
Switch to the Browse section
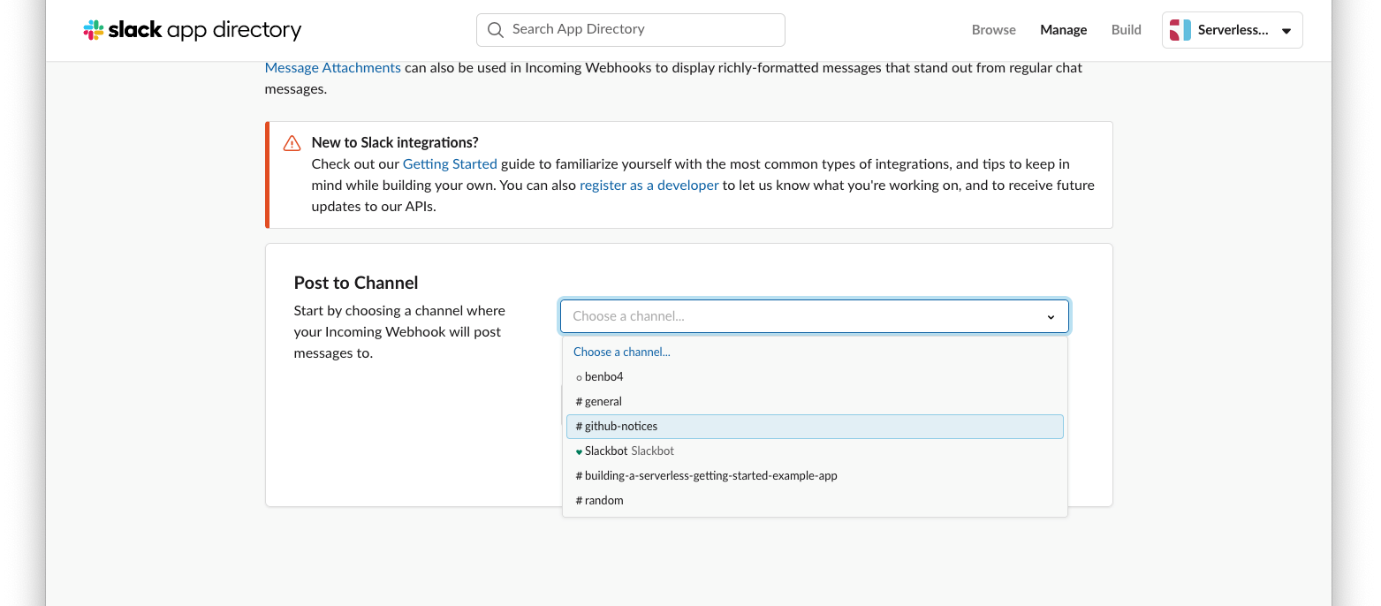pos(993,30)
